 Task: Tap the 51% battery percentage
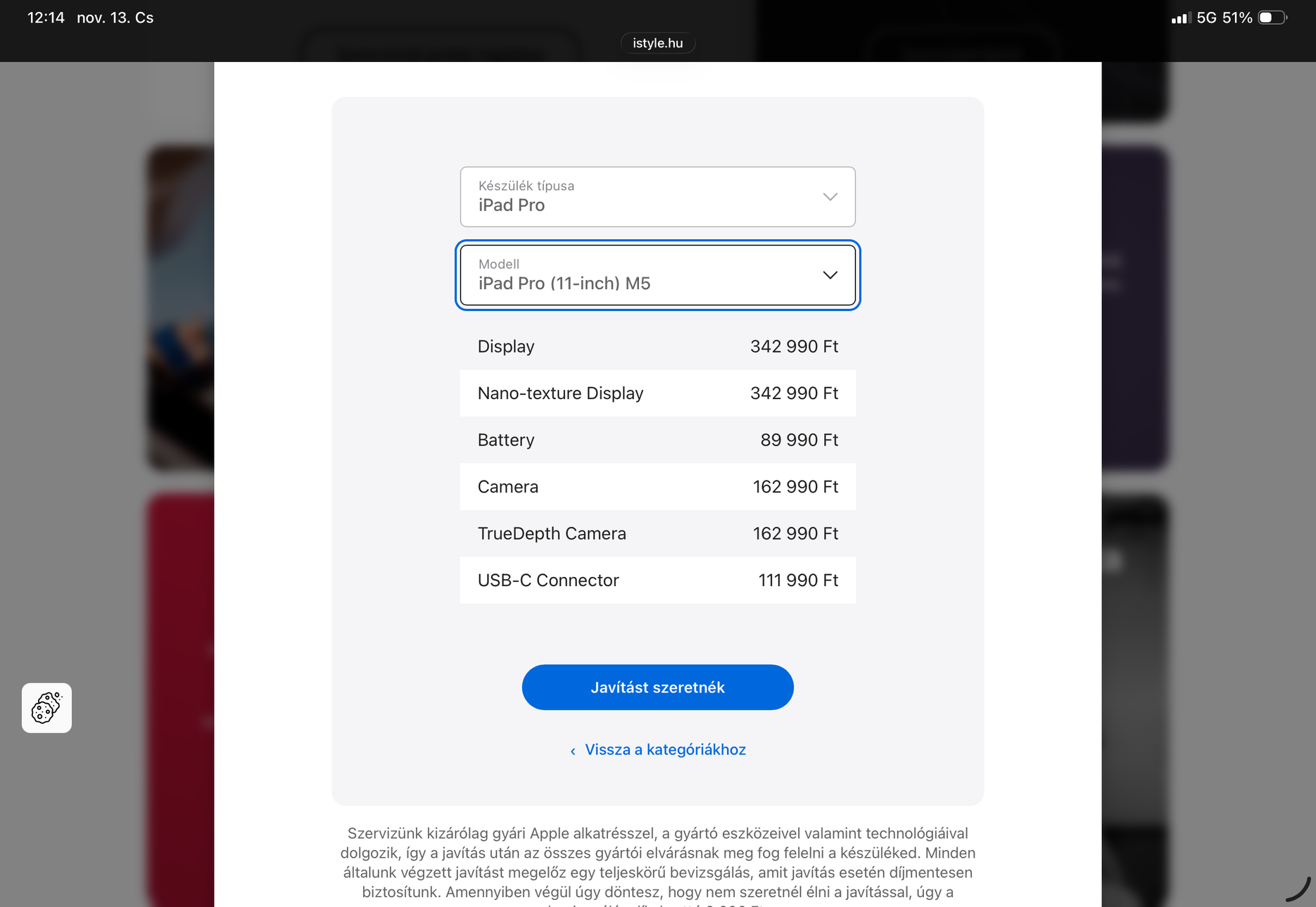pos(1237,18)
